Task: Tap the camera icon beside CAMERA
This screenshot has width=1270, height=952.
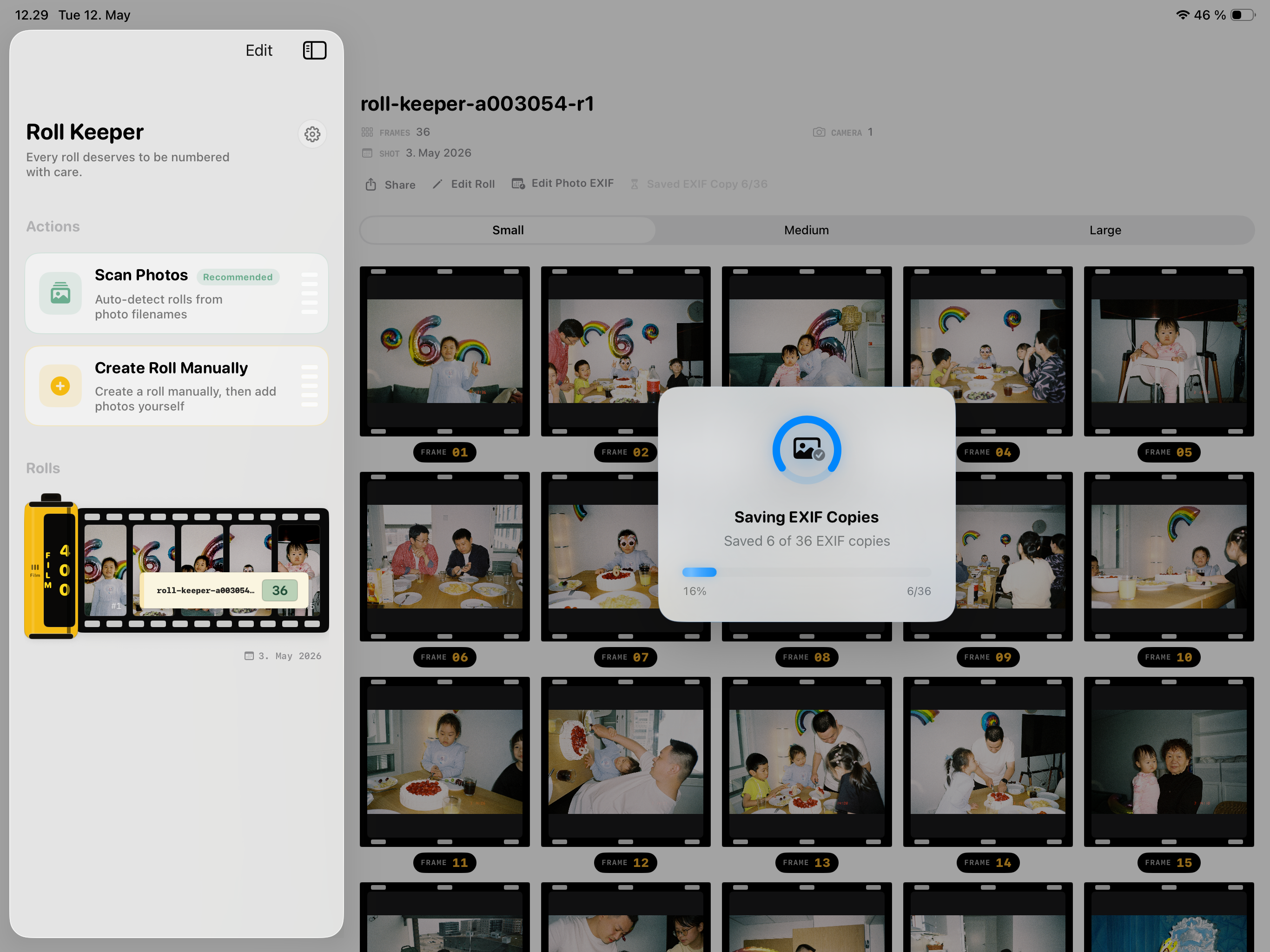Action: click(x=819, y=132)
